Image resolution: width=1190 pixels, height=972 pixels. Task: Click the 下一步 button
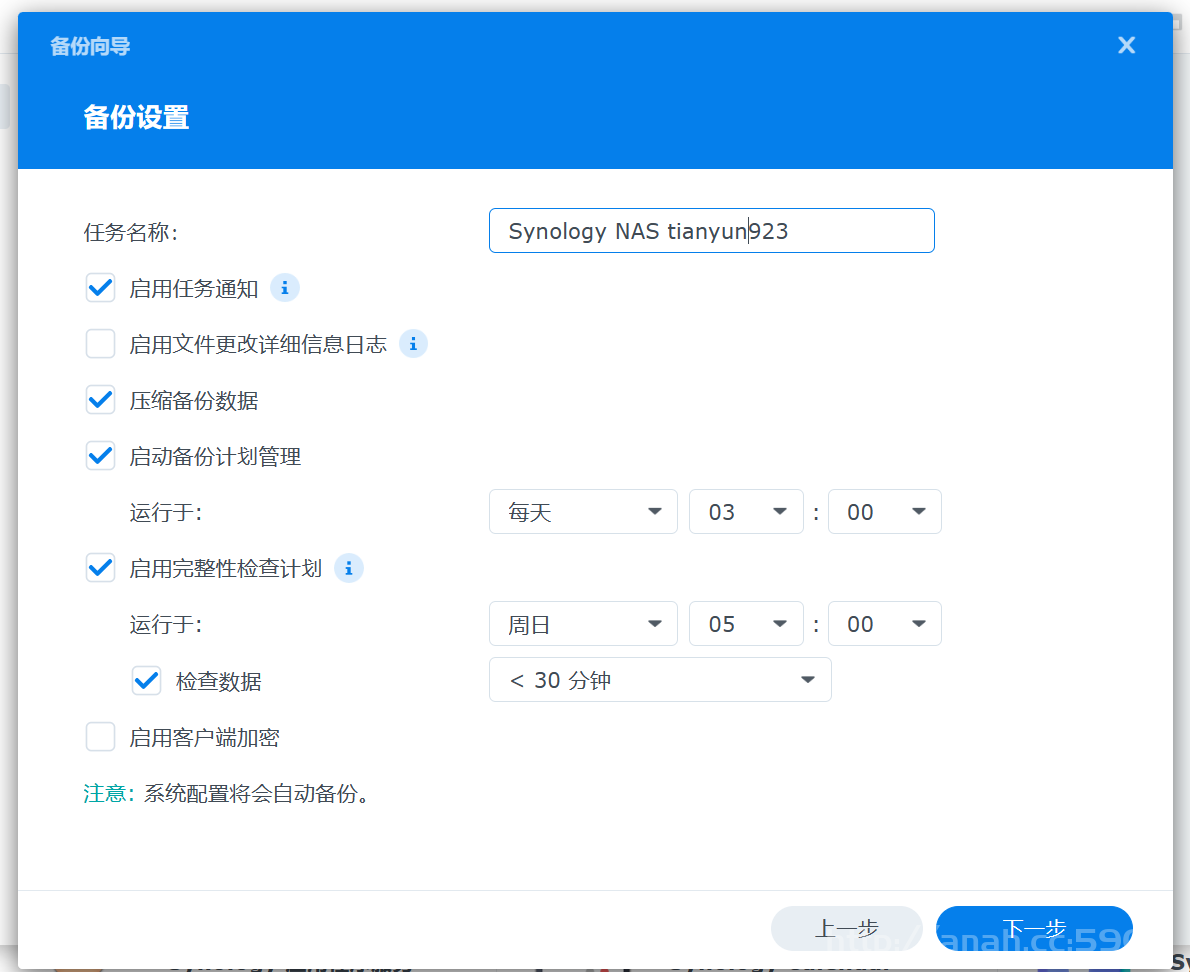pos(1034,928)
